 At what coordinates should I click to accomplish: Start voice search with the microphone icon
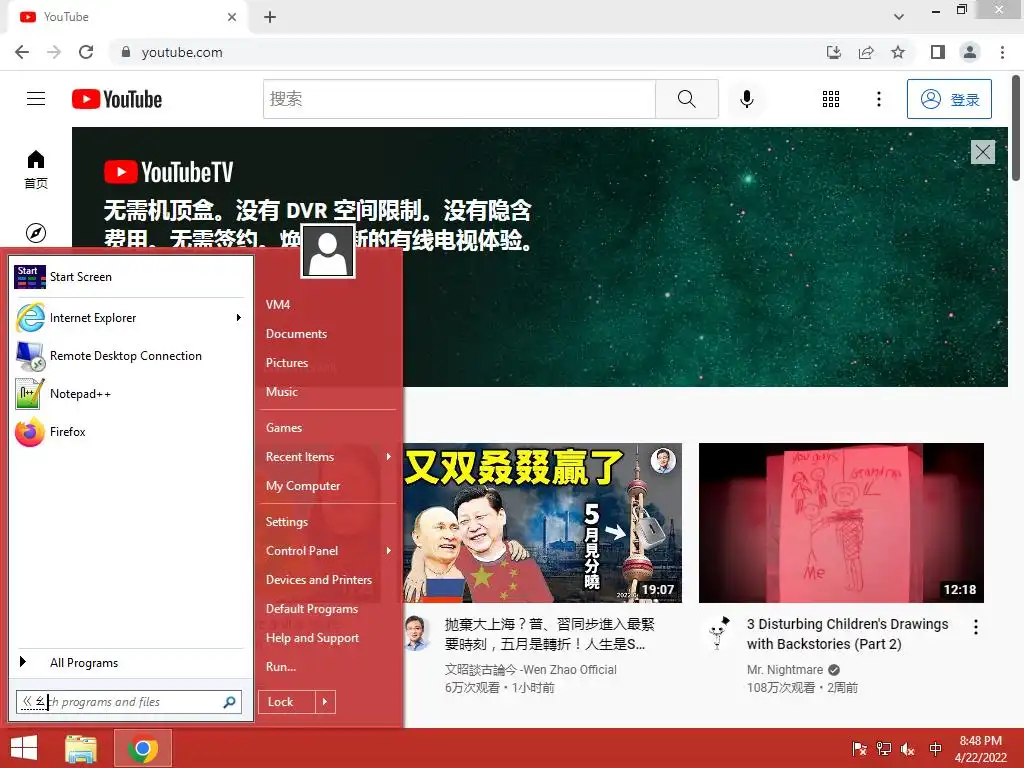(x=746, y=99)
